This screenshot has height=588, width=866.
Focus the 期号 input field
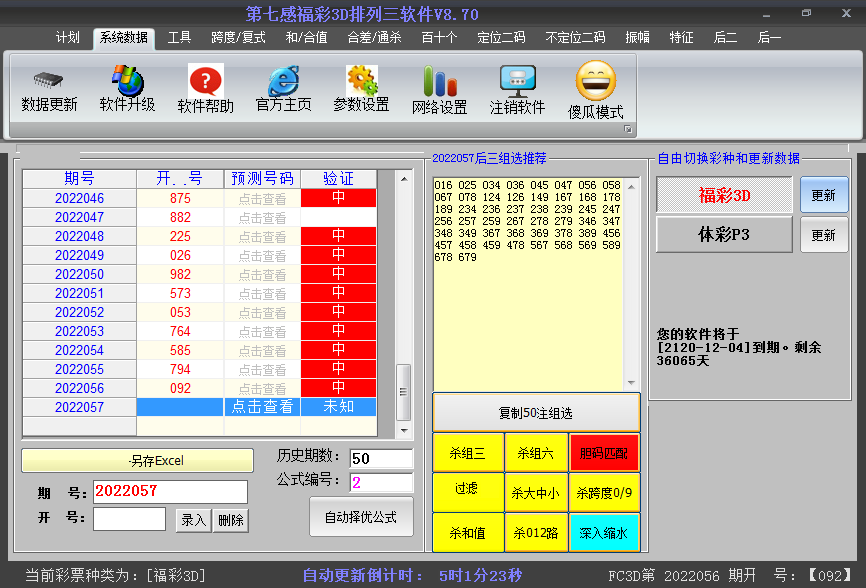170,491
